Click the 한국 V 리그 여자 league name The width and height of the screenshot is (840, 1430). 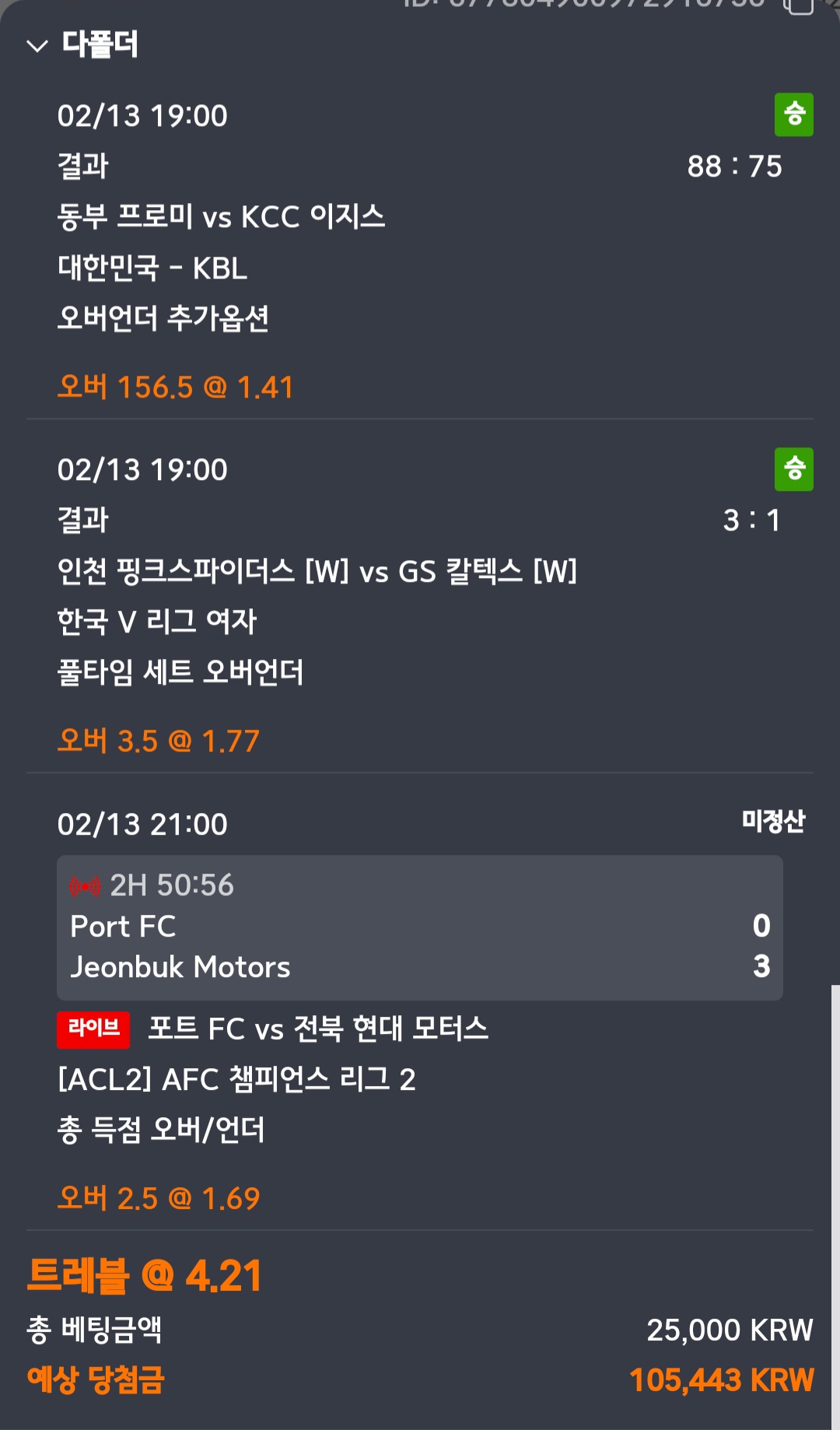156,622
